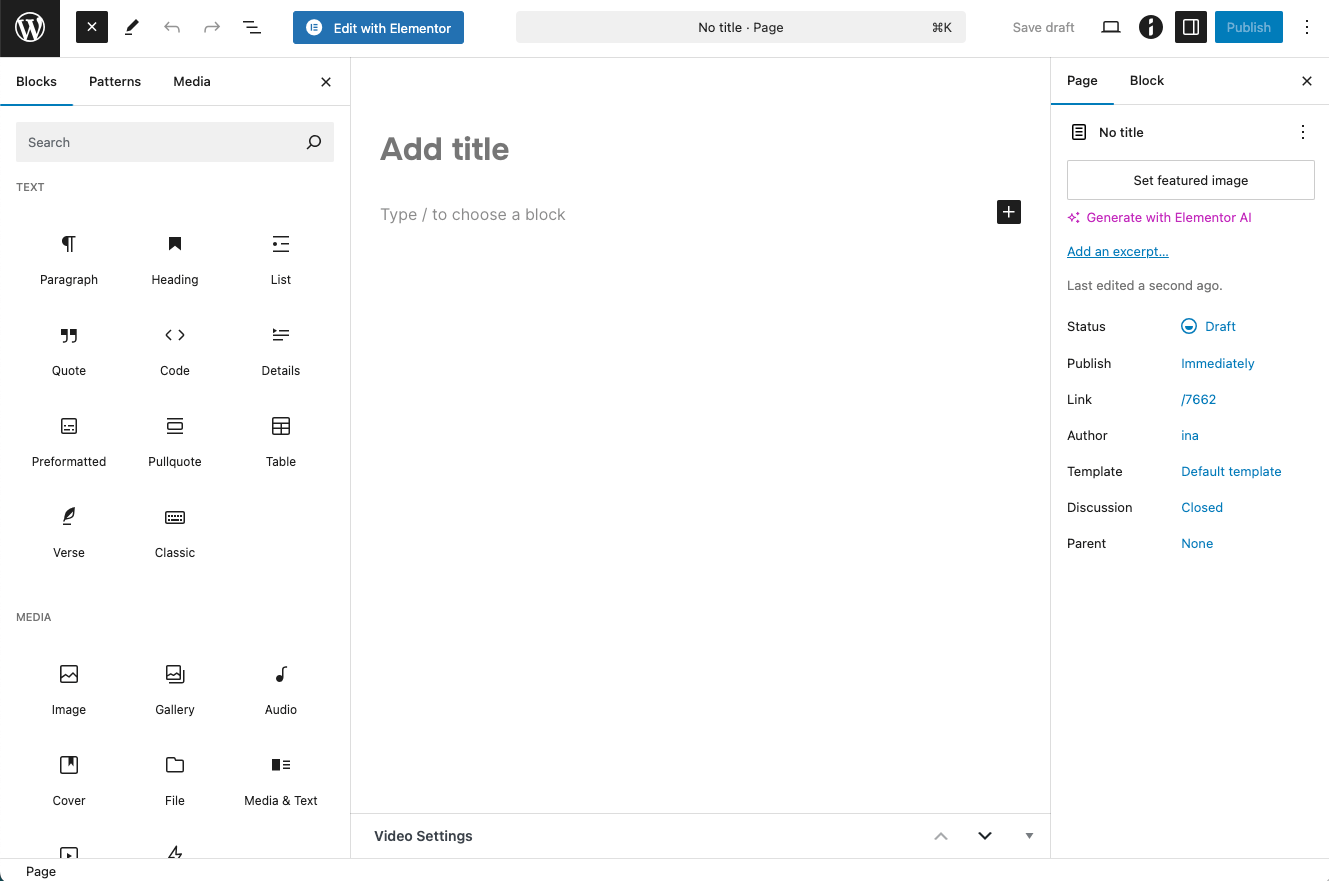Screen dimensions: 1329x881
Task: Toggle the block inserter closed
Action: 92,28
